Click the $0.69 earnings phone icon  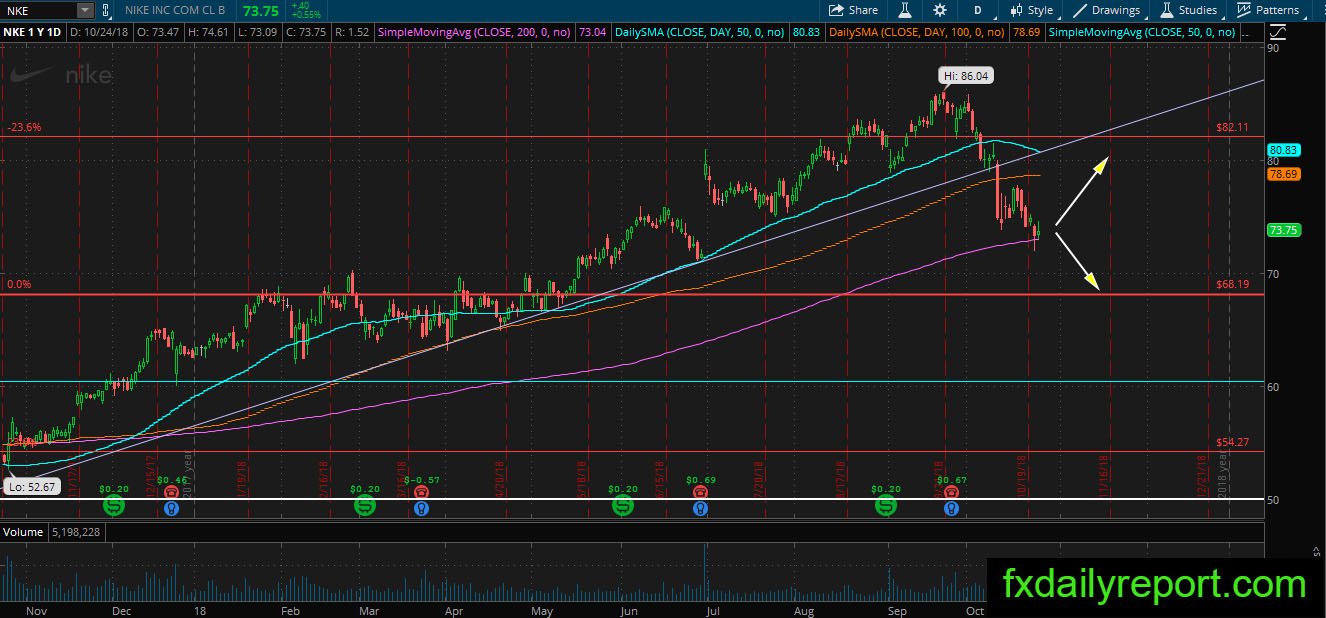[x=701, y=492]
